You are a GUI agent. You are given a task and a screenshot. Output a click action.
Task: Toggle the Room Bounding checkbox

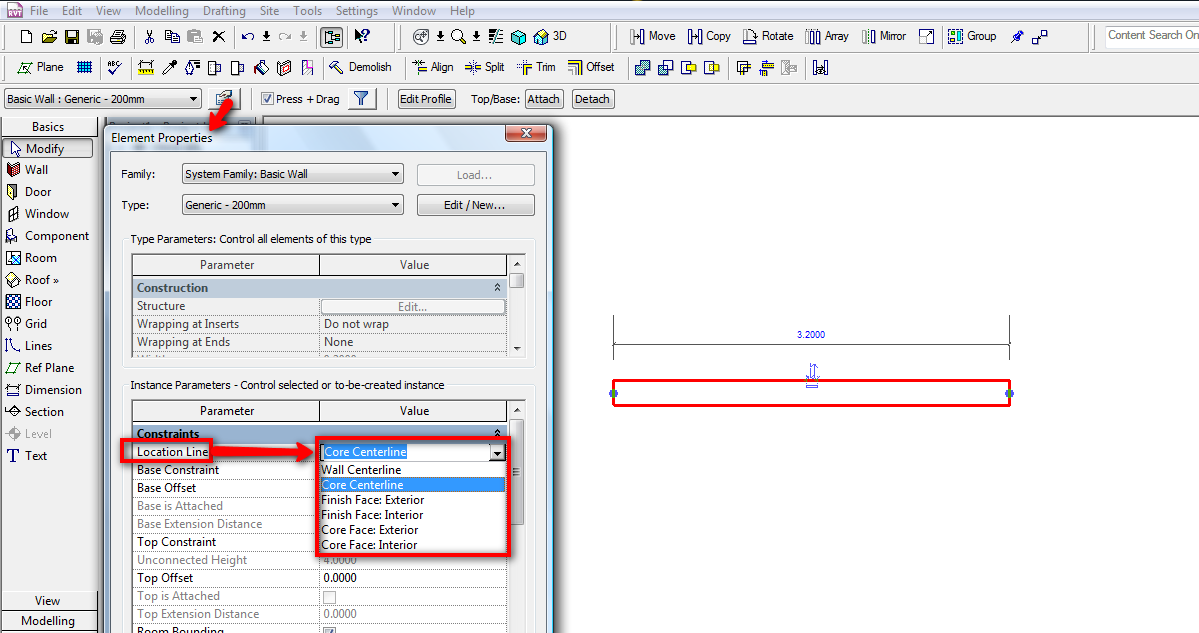coord(330,630)
